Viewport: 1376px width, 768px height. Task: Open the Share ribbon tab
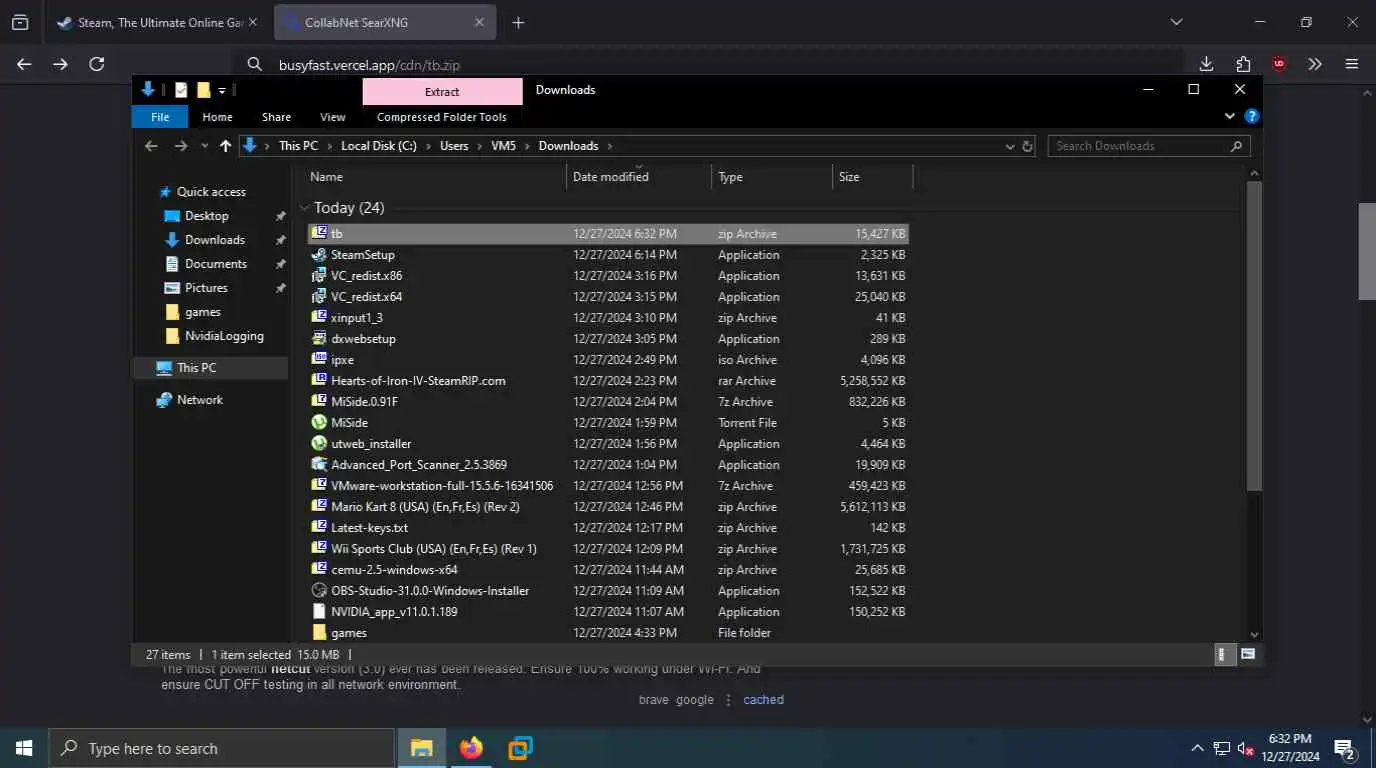pos(276,117)
